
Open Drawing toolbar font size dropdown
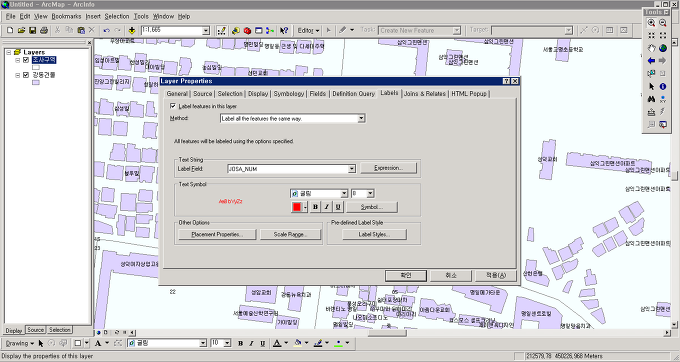tap(227, 343)
